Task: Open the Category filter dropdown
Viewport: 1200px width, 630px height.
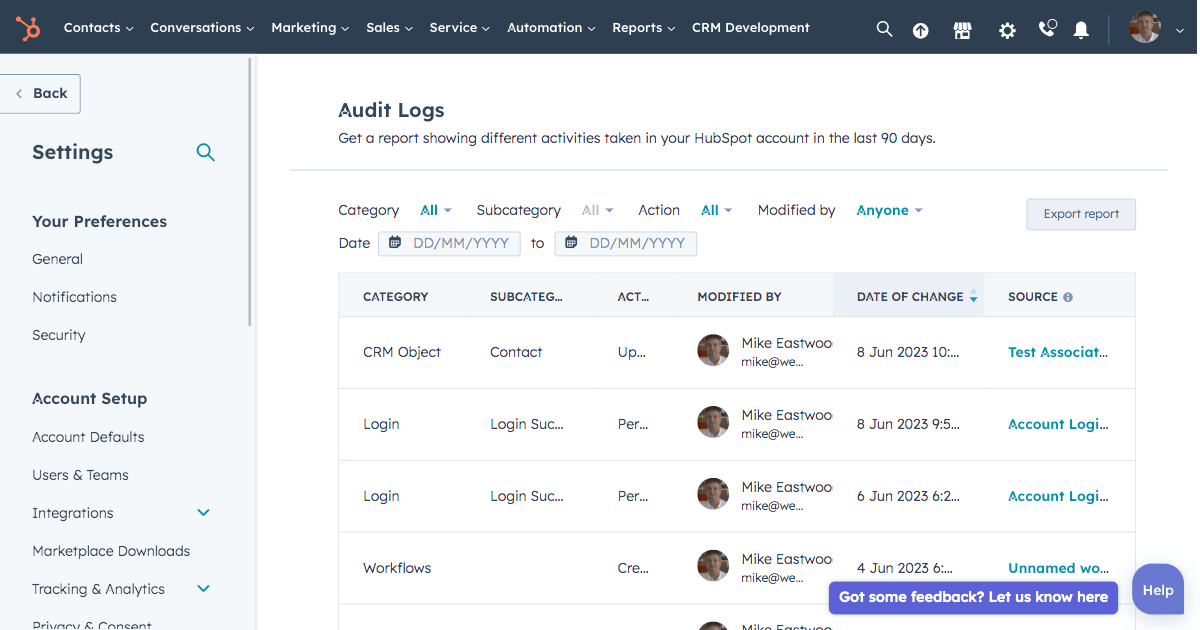Action: [435, 210]
